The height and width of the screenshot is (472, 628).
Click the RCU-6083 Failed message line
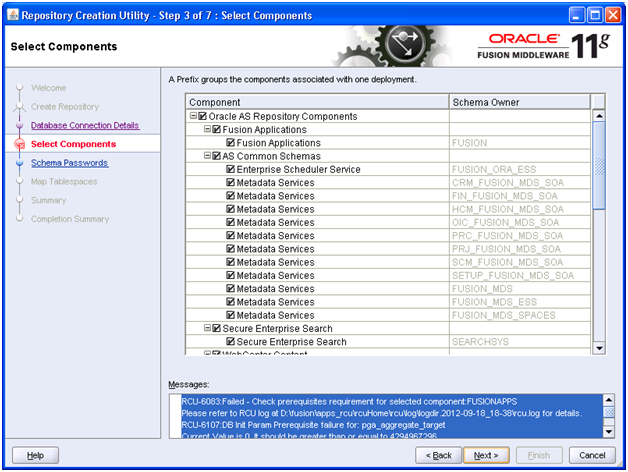pyautogui.click(x=349, y=401)
